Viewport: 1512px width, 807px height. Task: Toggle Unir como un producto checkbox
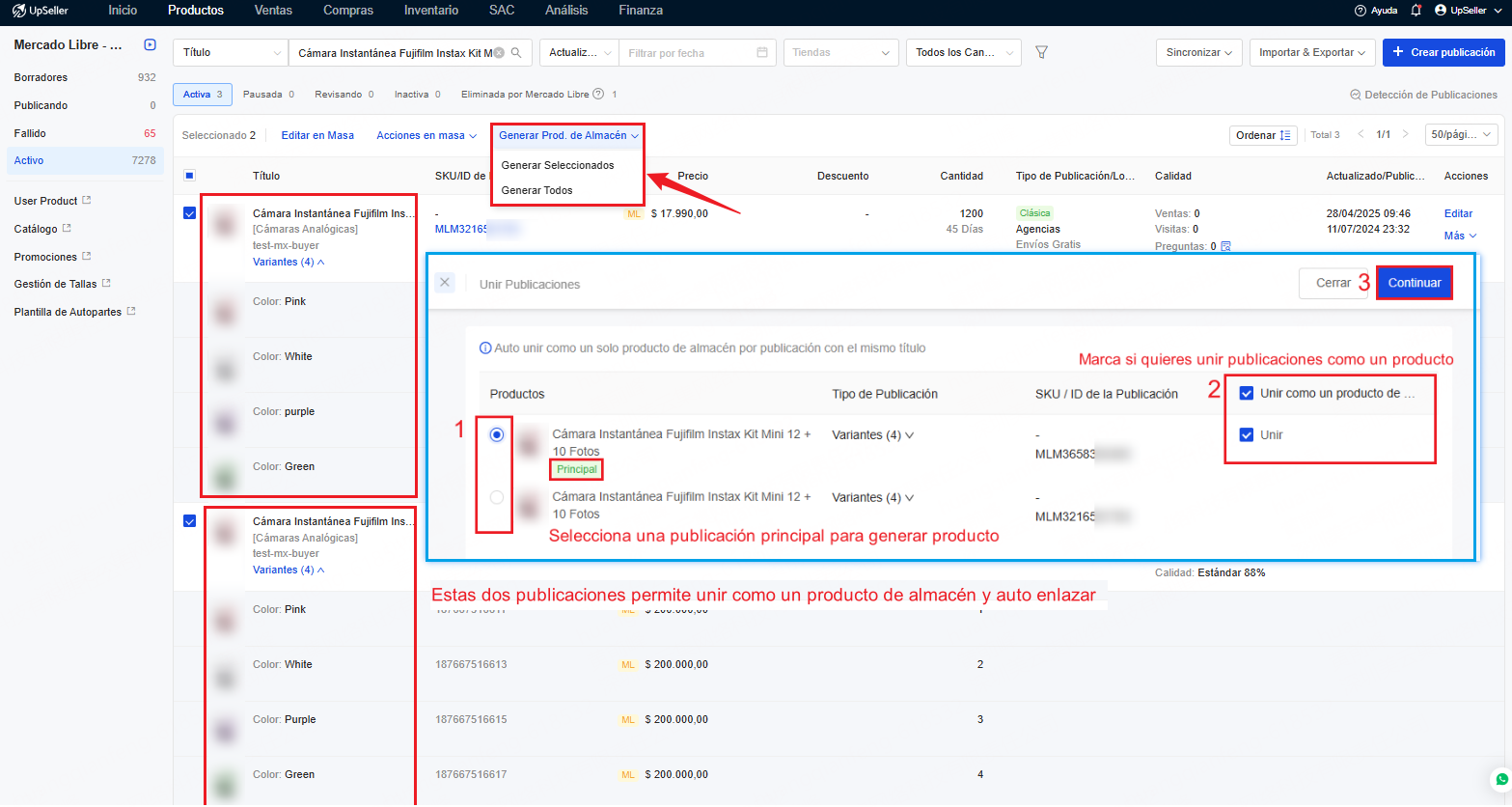(x=1247, y=394)
